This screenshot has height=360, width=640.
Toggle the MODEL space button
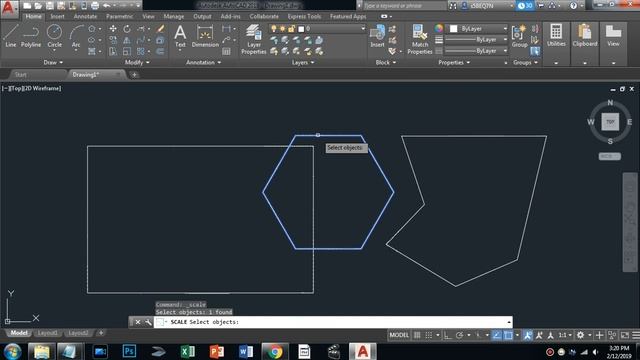tap(399, 335)
